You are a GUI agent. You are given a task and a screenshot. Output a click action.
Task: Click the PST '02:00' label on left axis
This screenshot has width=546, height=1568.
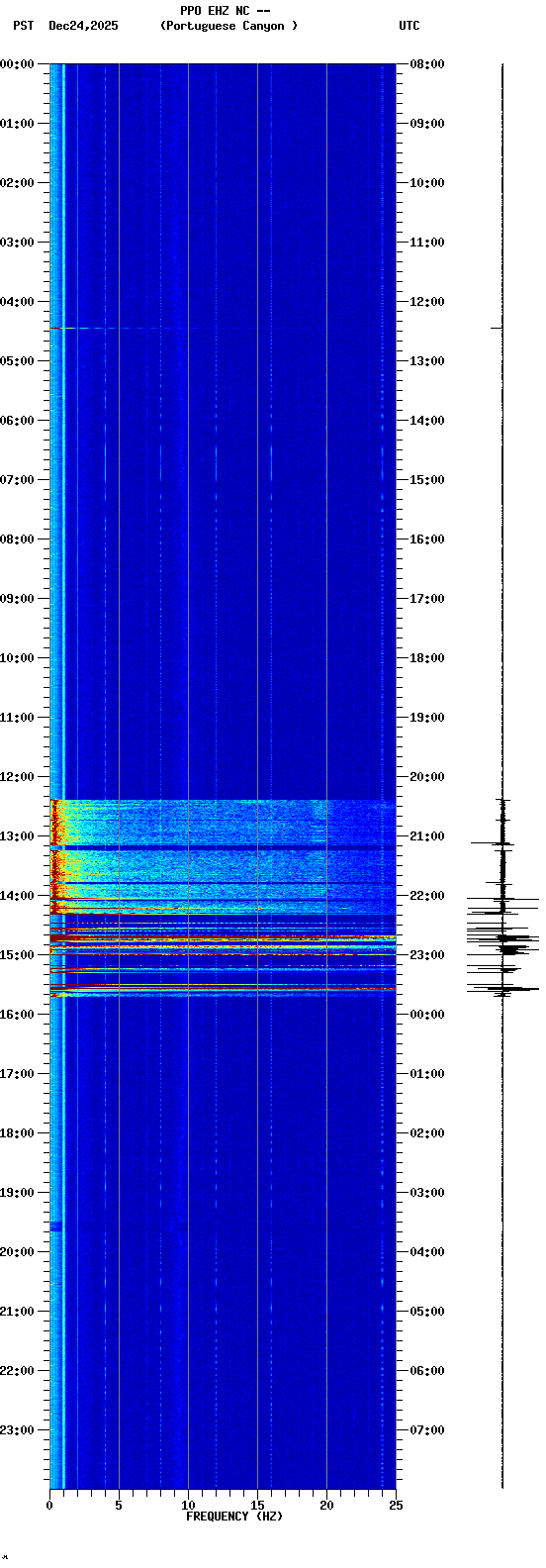coord(17,183)
